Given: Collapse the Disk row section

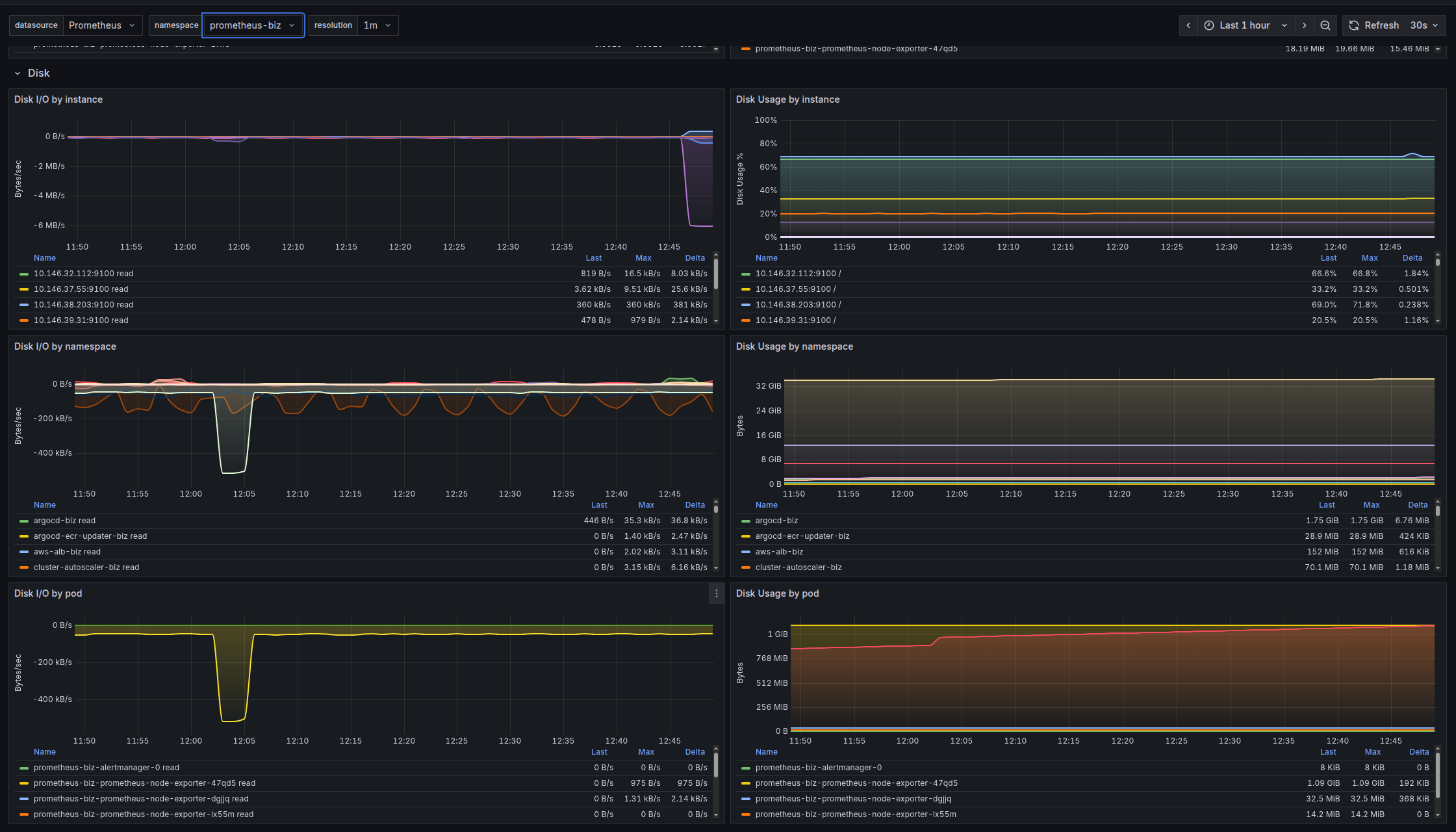Looking at the screenshot, I should (18, 73).
